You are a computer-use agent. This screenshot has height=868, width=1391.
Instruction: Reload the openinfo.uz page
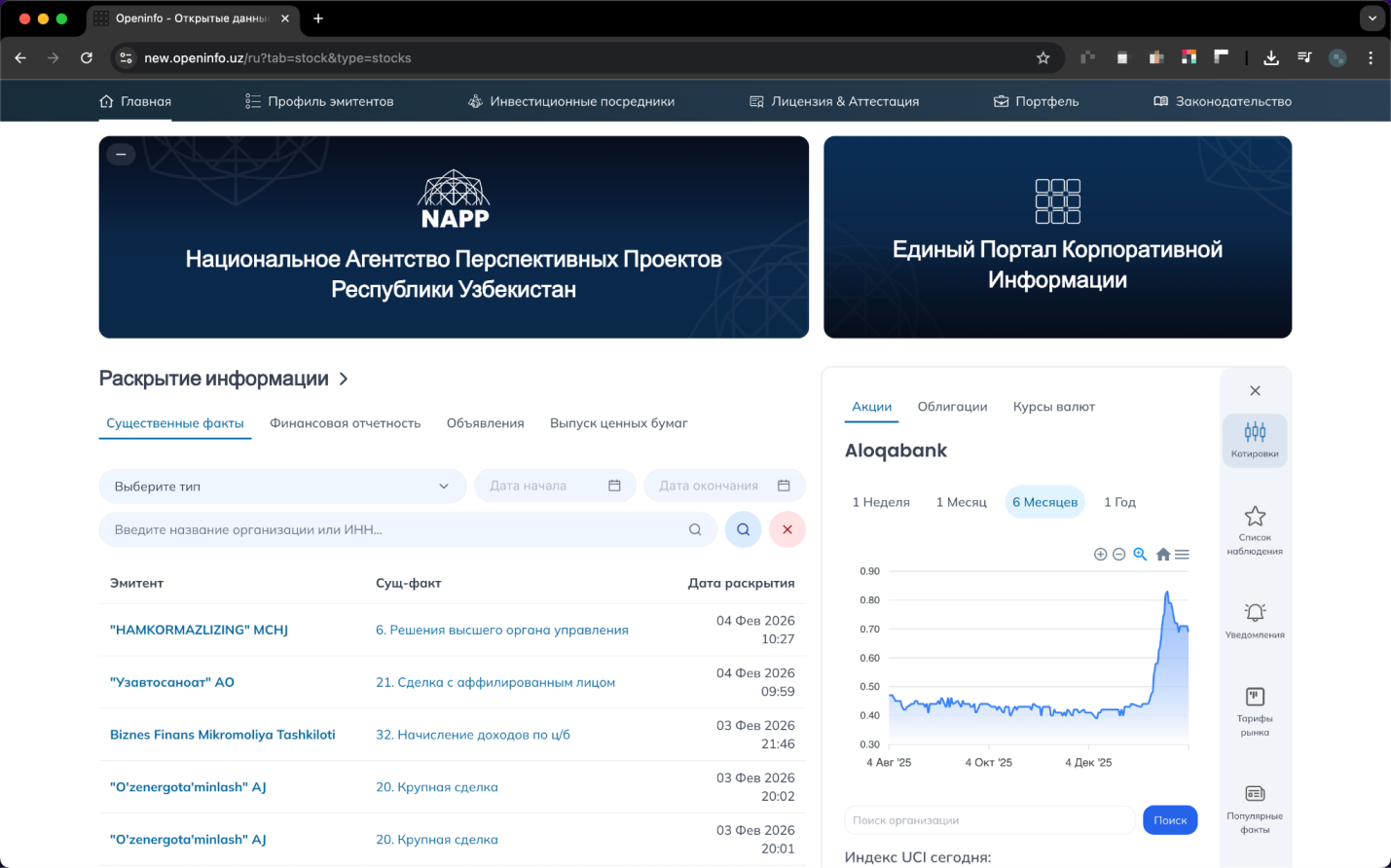(87, 58)
